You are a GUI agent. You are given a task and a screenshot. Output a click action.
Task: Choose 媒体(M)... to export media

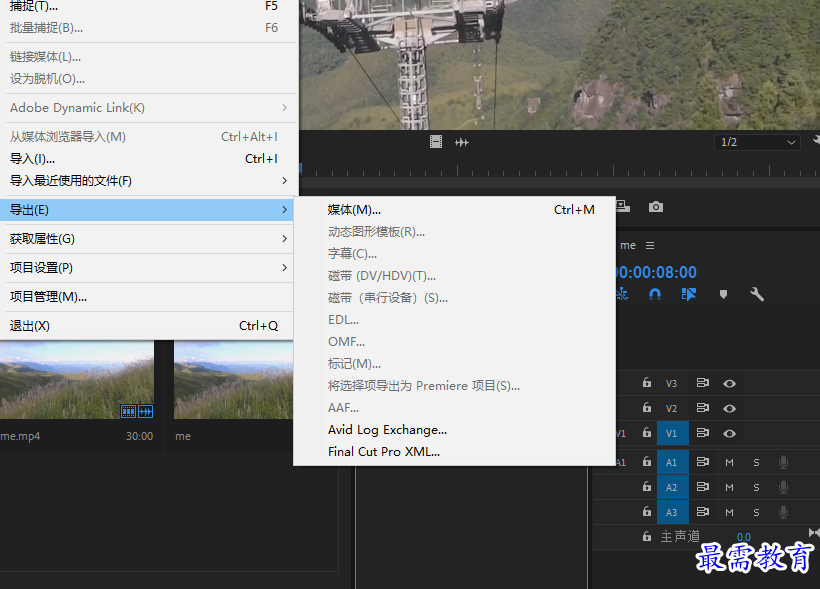(454, 210)
